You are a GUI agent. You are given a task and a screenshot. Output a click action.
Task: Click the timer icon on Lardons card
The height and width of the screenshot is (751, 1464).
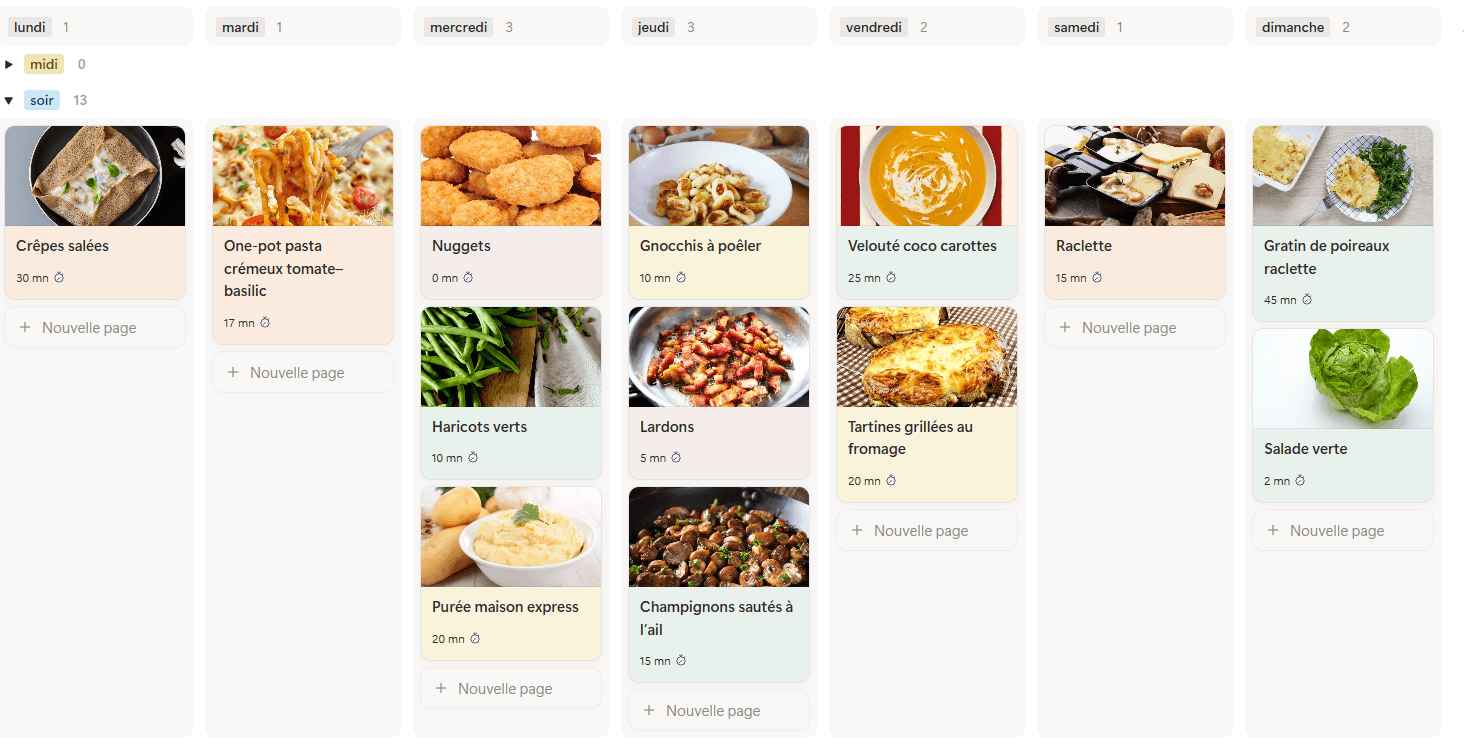click(676, 458)
